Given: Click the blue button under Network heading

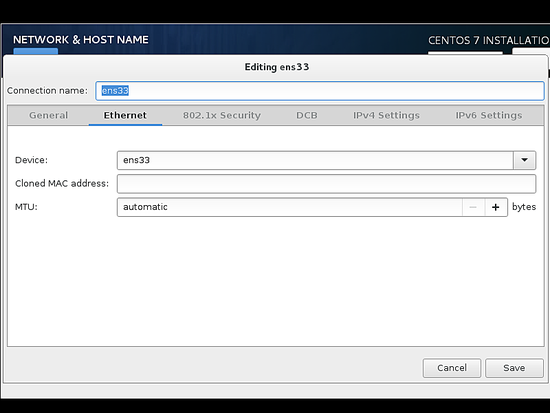Looking at the screenshot, I should [36, 52].
